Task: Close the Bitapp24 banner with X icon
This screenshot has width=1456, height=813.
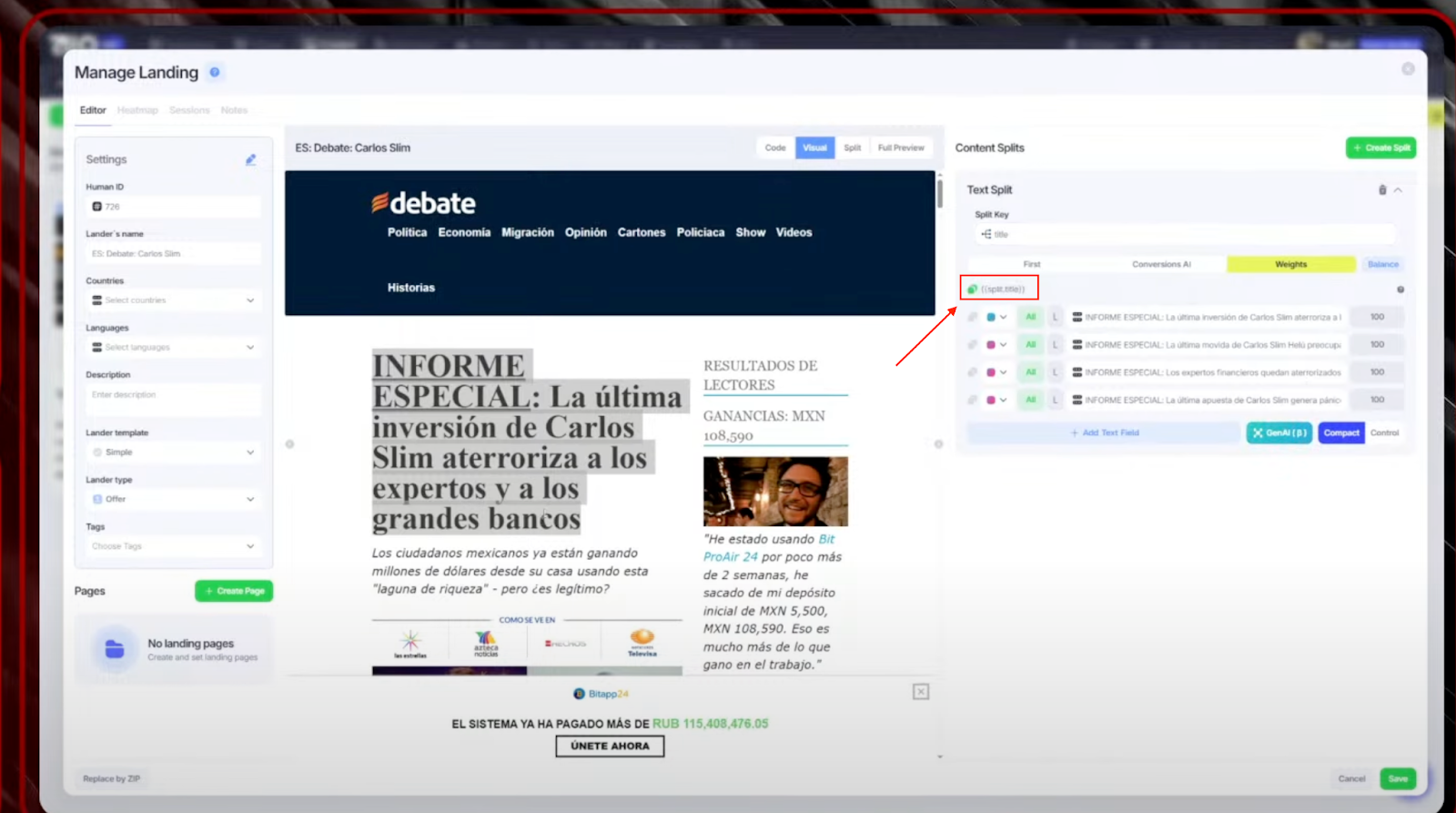Action: click(921, 692)
